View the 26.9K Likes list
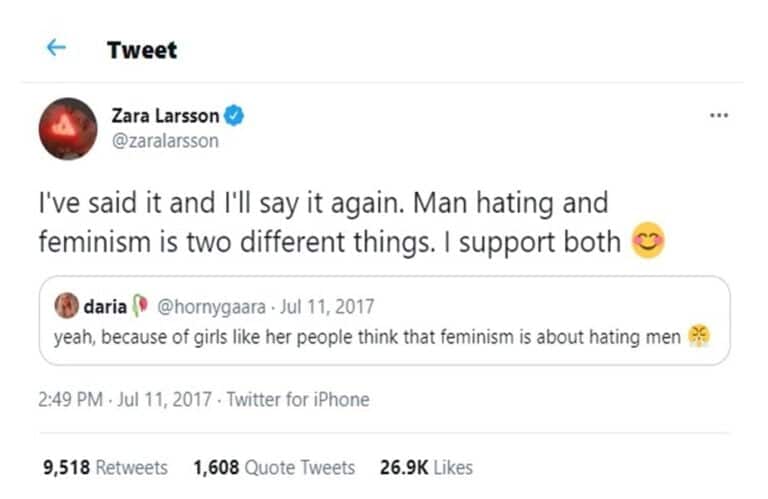Image resolution: width=768 pixels, height=499 pixels. pos(426,467)
